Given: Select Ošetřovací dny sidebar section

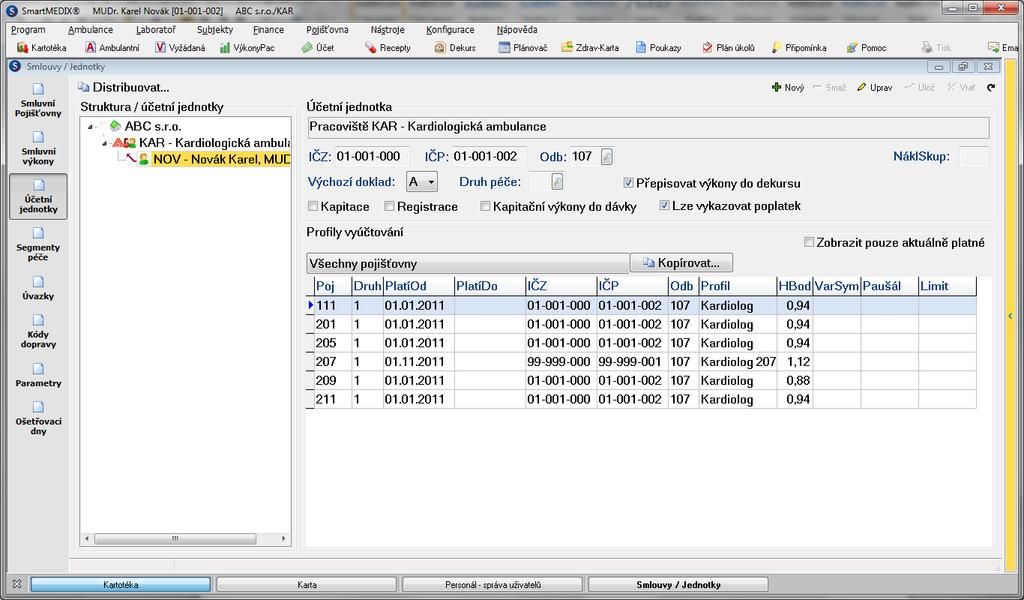Looking at the screenshot, I should 38,418.
